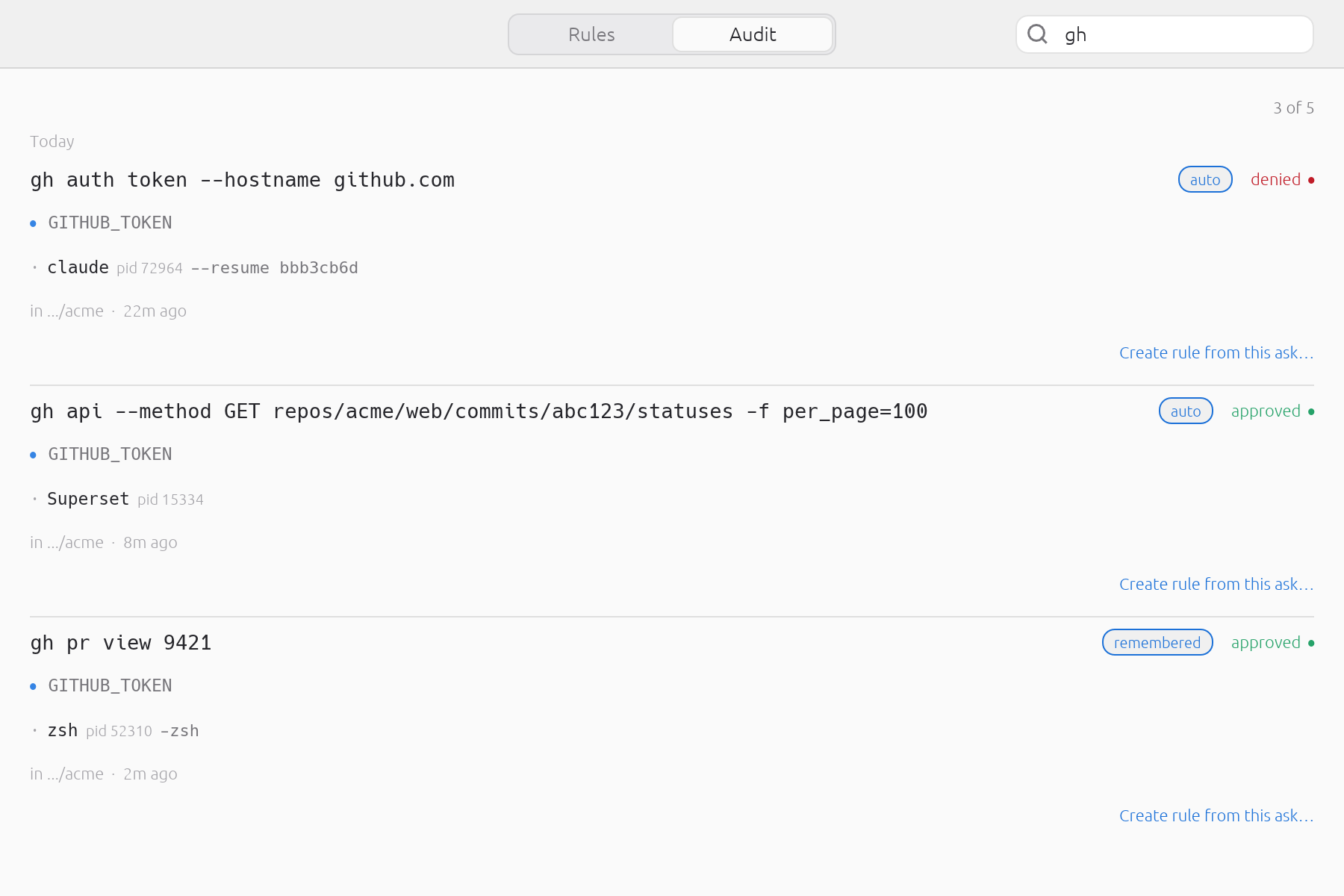Select the gh api --method GET command
Image resolution: width=1344 pixels, height=896 pixels.
[x=479, y=411]
